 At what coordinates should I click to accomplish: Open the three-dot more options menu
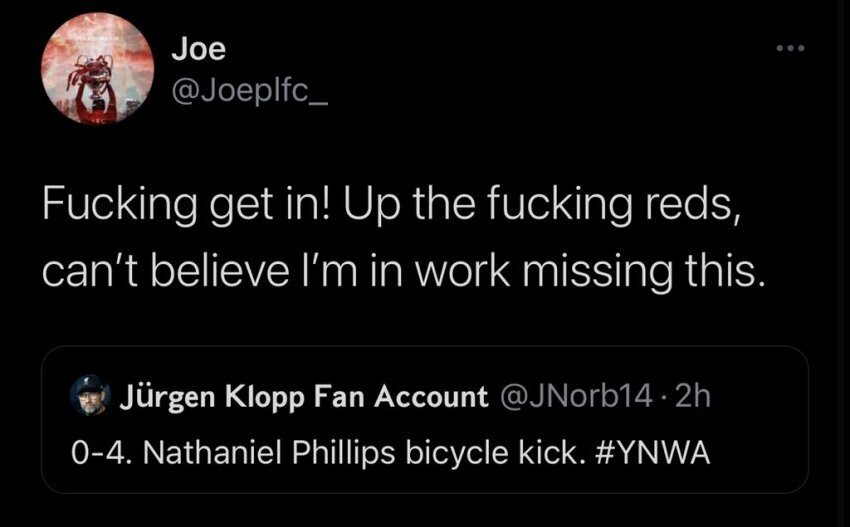(788, 47)
